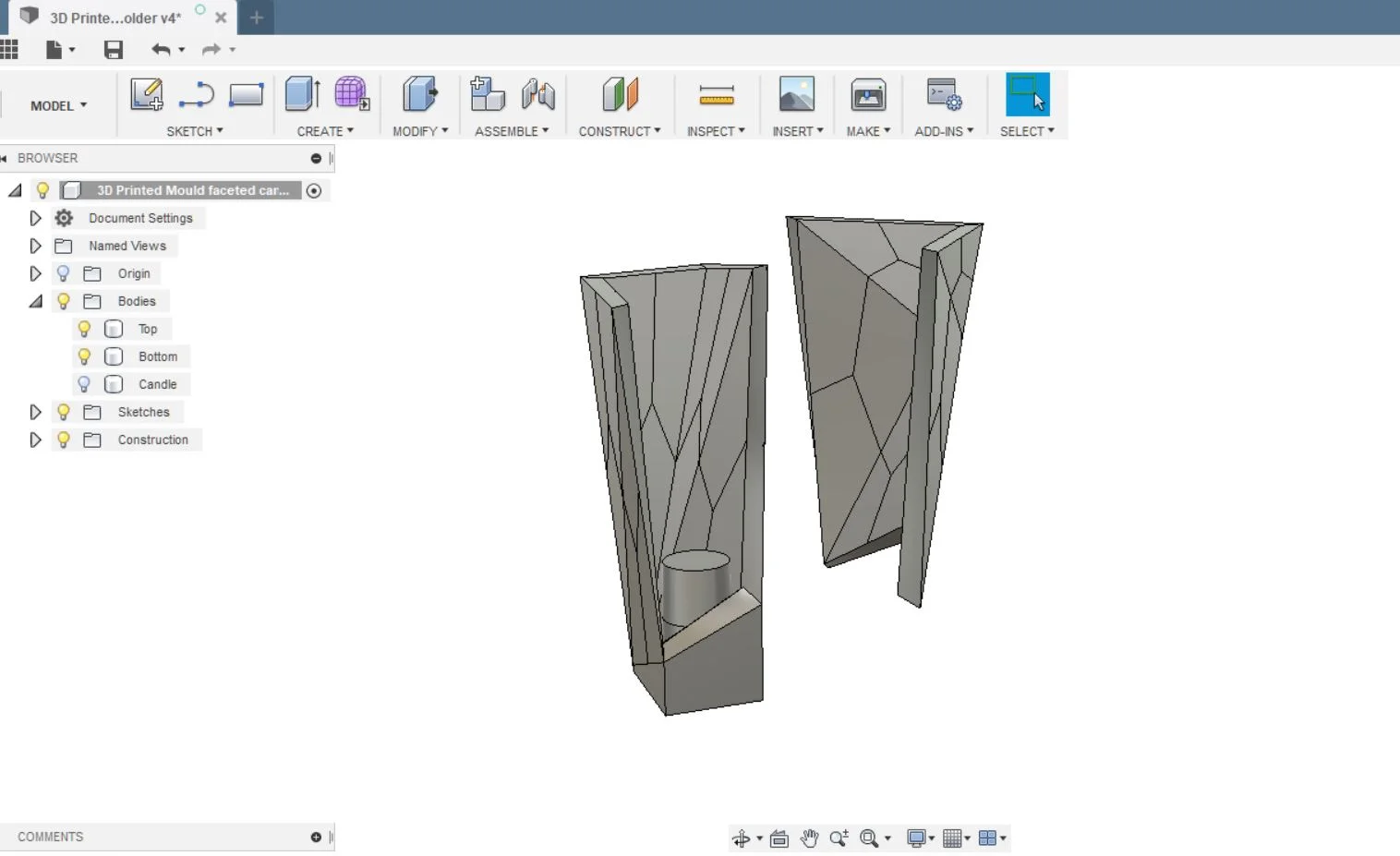1400x856 pixels.
Task: Open the Create Sketch tool
Action: point(145,94)
